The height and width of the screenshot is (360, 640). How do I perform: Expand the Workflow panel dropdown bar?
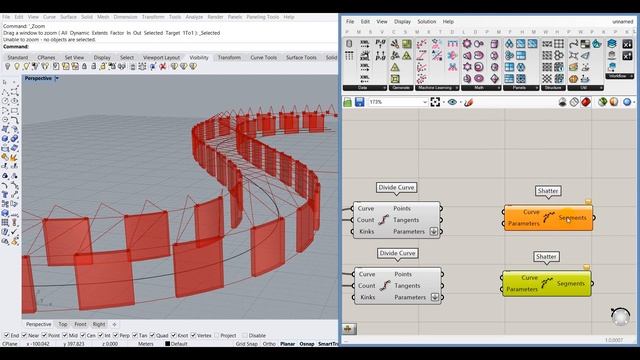pos(620,76)
